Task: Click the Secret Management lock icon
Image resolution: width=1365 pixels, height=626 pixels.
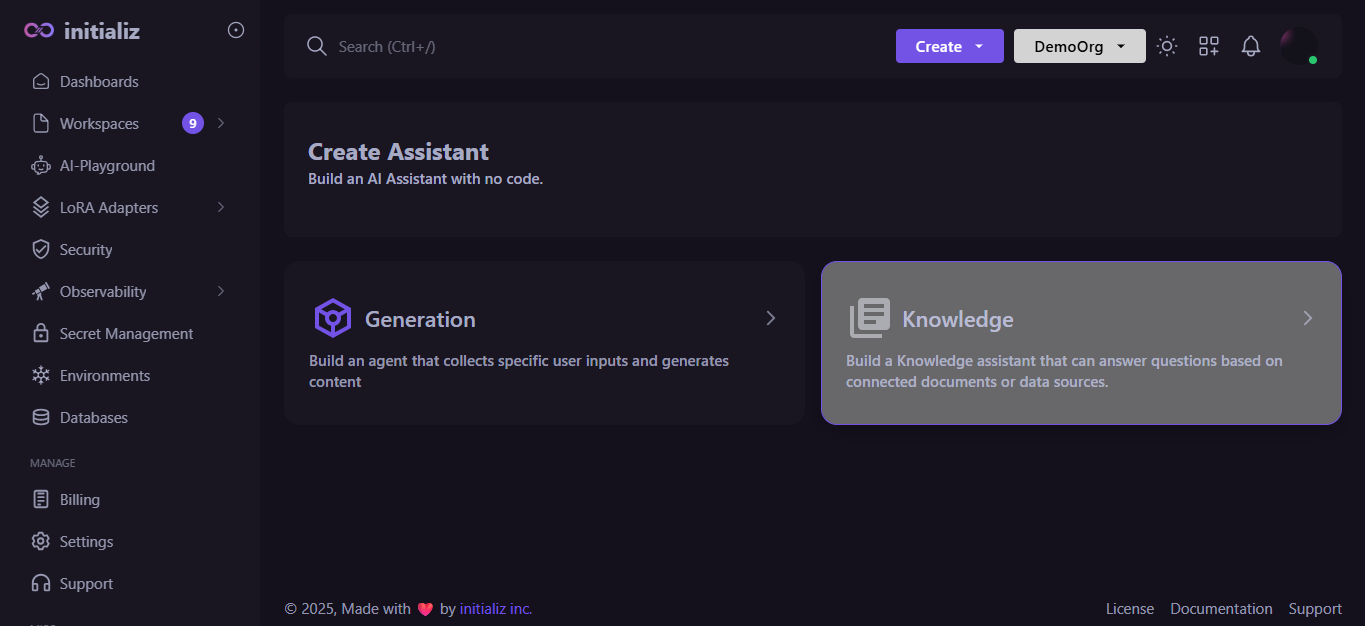Action: click(x=41, y=334)
